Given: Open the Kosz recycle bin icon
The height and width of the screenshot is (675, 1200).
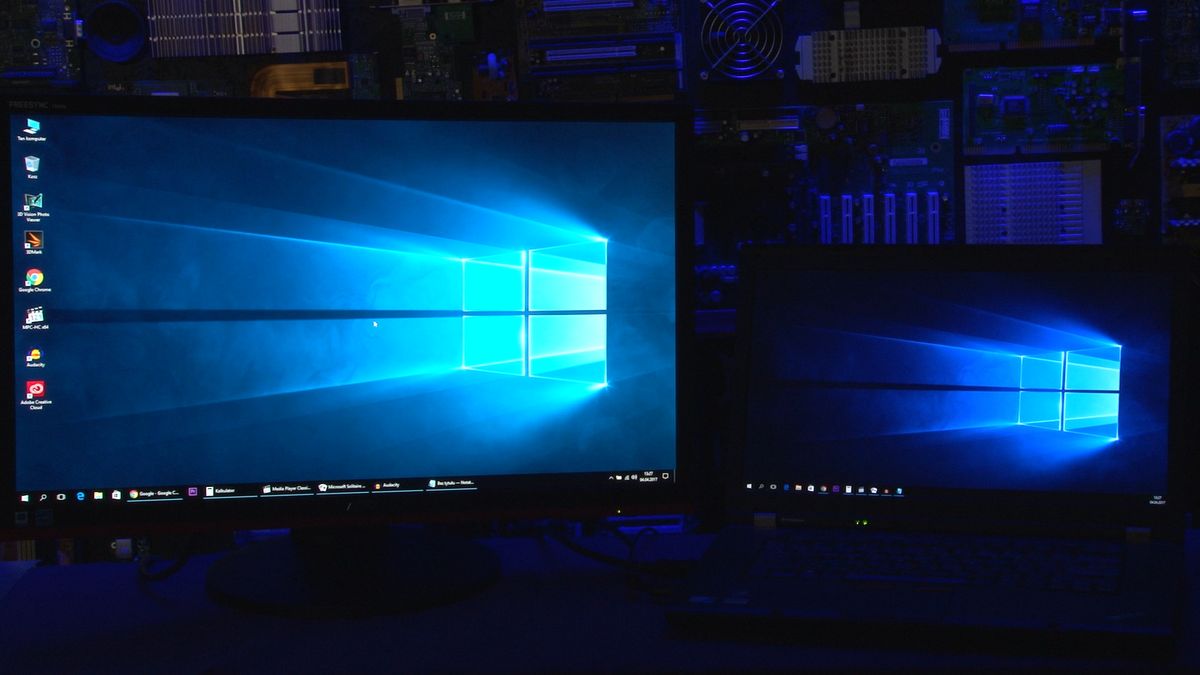Looking at the screenshot, I should click(x=32, y=165).
